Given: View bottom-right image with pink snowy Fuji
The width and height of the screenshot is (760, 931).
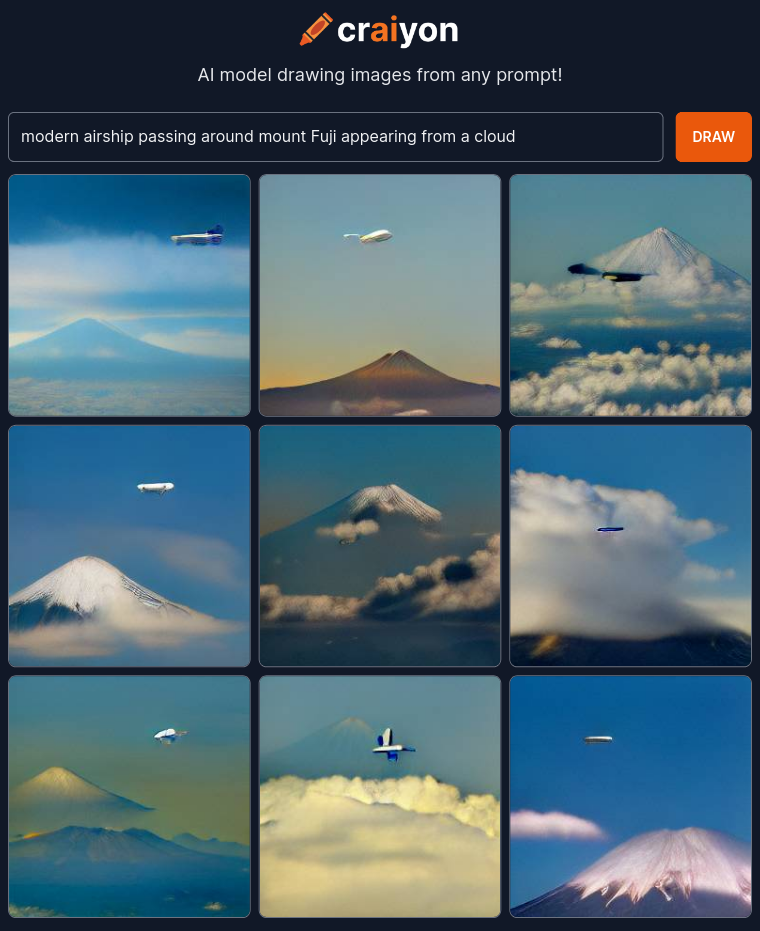Looking at the screenshot, I should 631,796.
